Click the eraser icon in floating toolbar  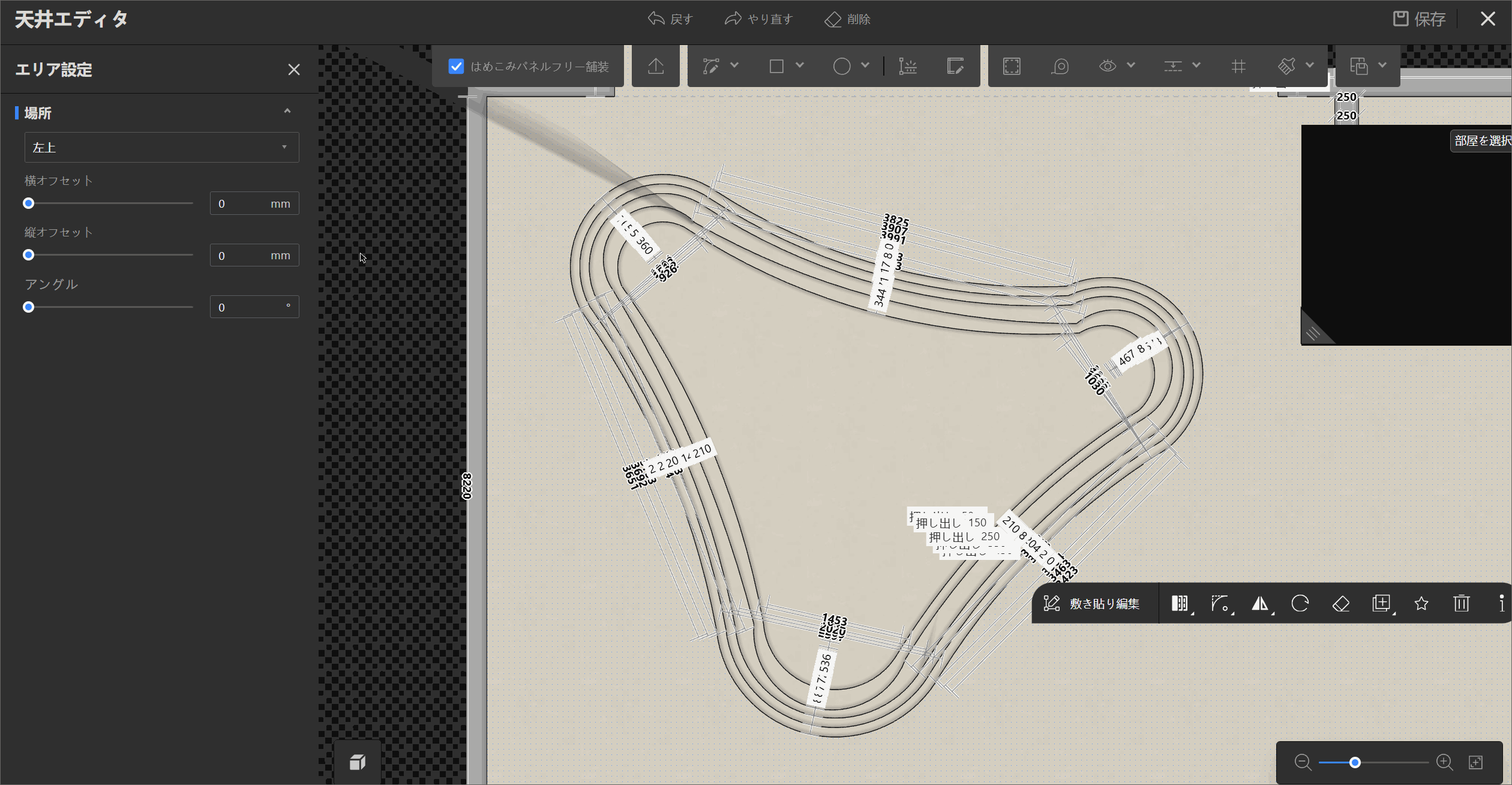[1341, 604]
